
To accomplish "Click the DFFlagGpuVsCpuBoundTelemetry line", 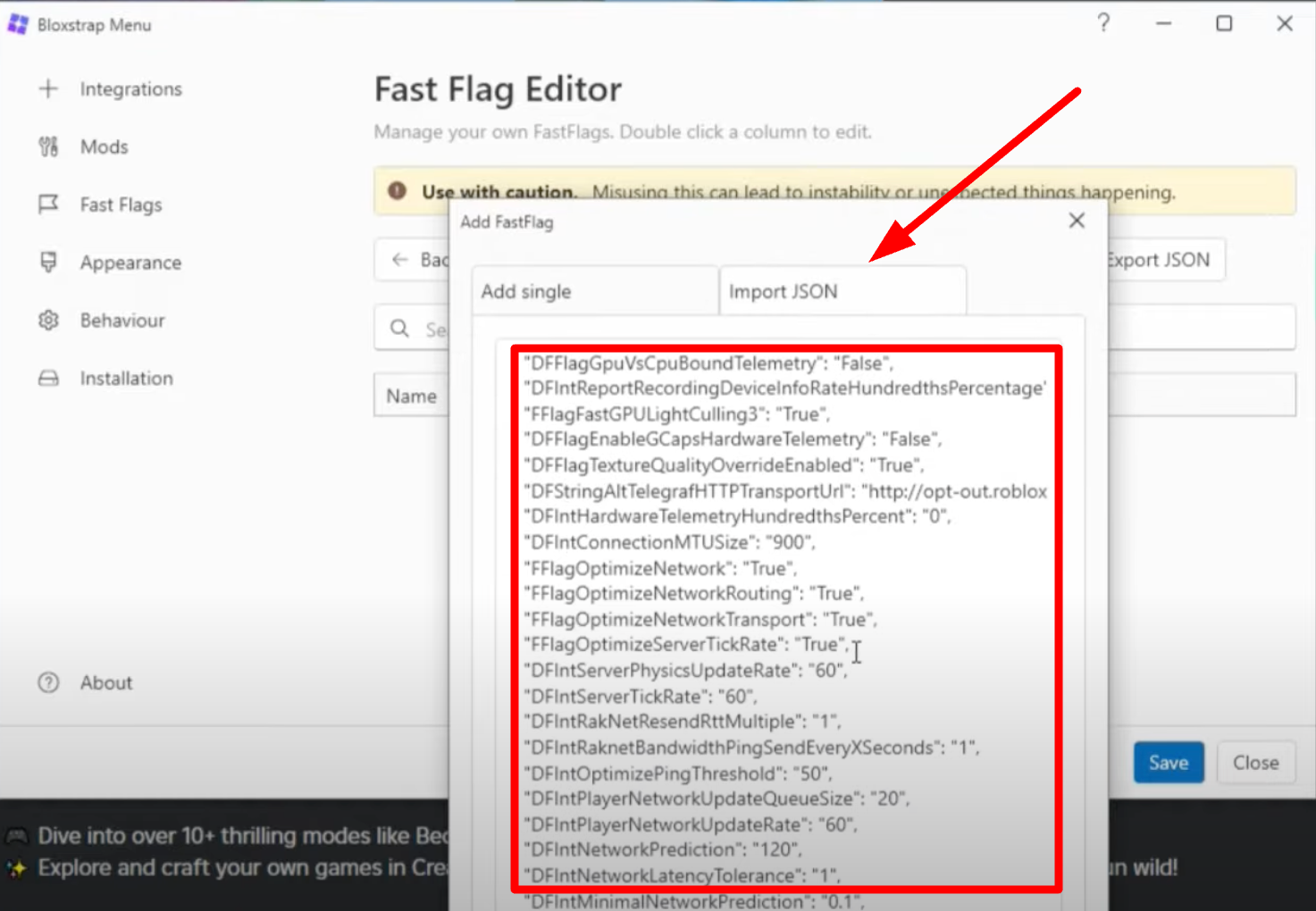I will (x=708, y=363).
